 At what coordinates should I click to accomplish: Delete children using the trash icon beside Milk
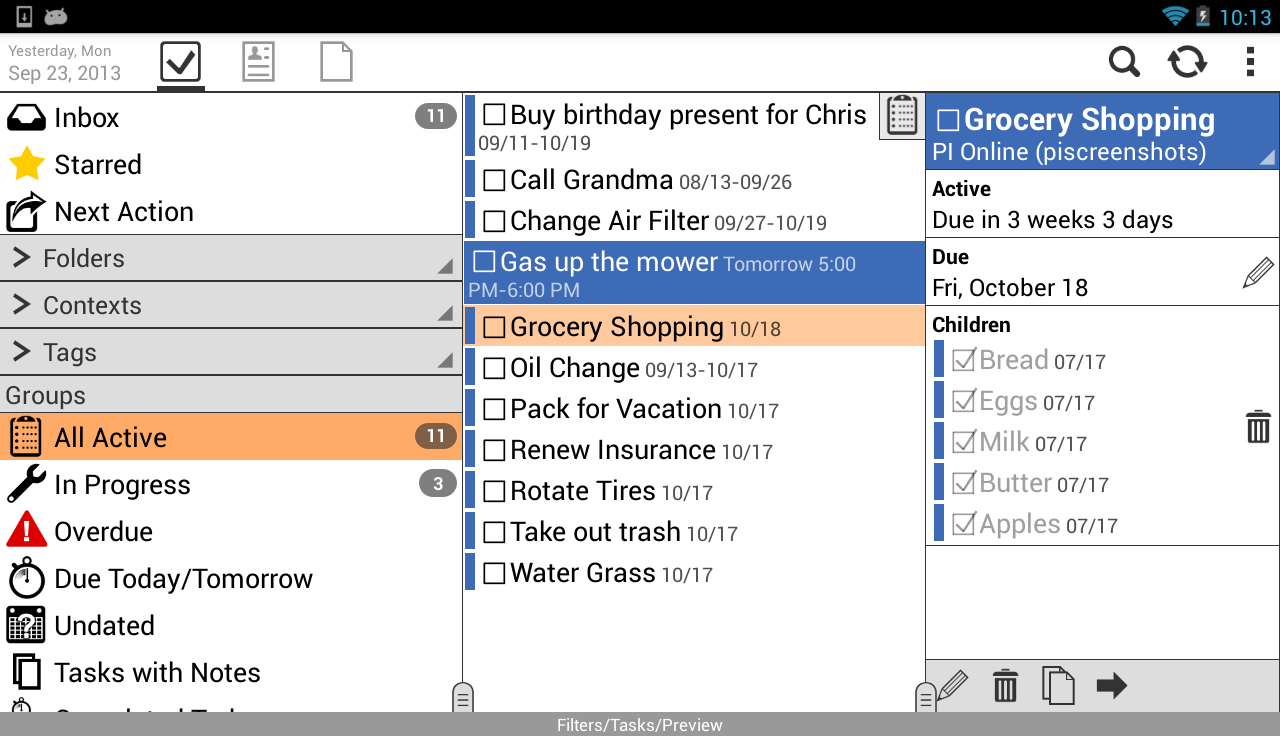pyautogui.click(x=1258, y=427)
